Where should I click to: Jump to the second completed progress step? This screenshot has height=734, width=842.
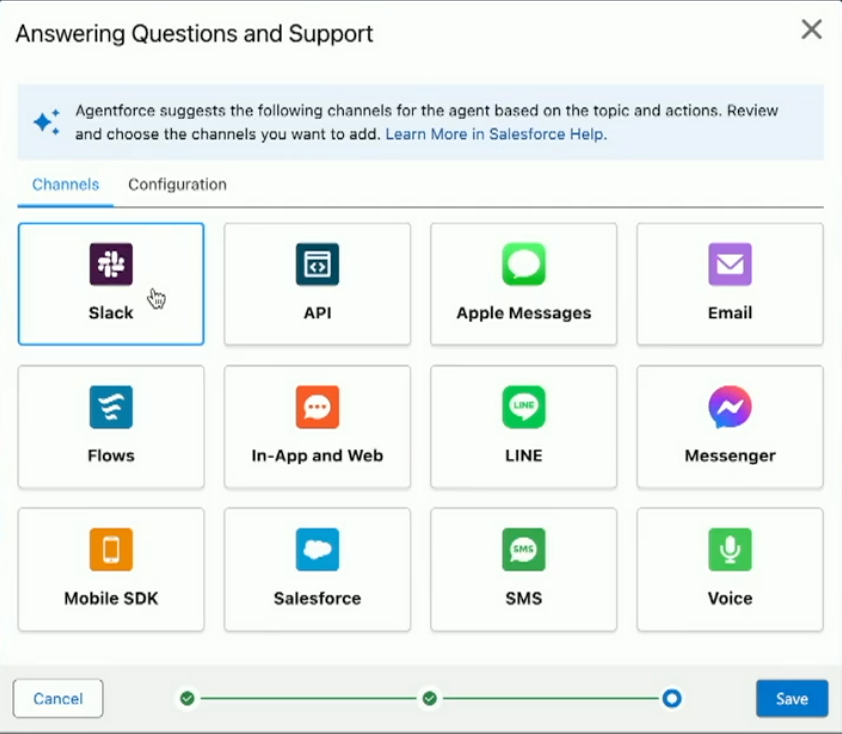(430, 699)
